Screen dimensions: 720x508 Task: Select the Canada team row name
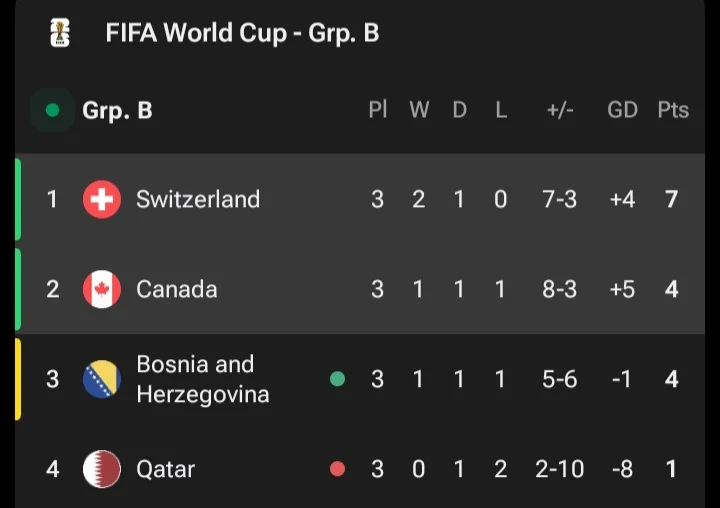(x=177, y=289)
